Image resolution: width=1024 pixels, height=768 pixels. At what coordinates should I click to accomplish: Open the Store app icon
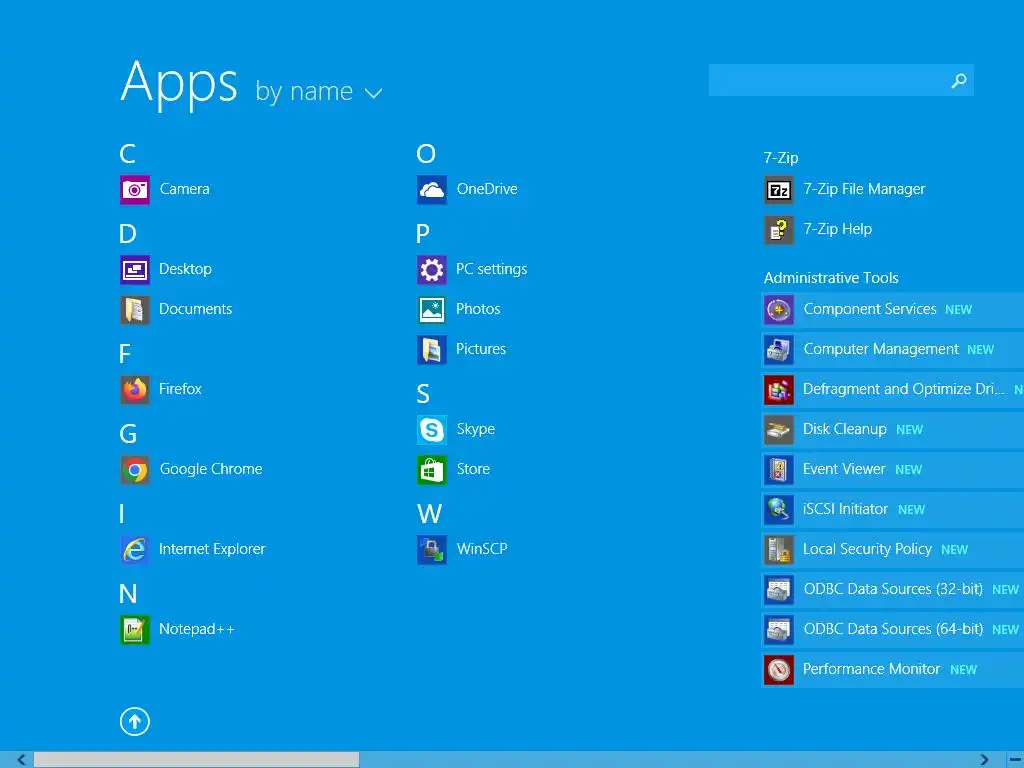tap(432, 470)
